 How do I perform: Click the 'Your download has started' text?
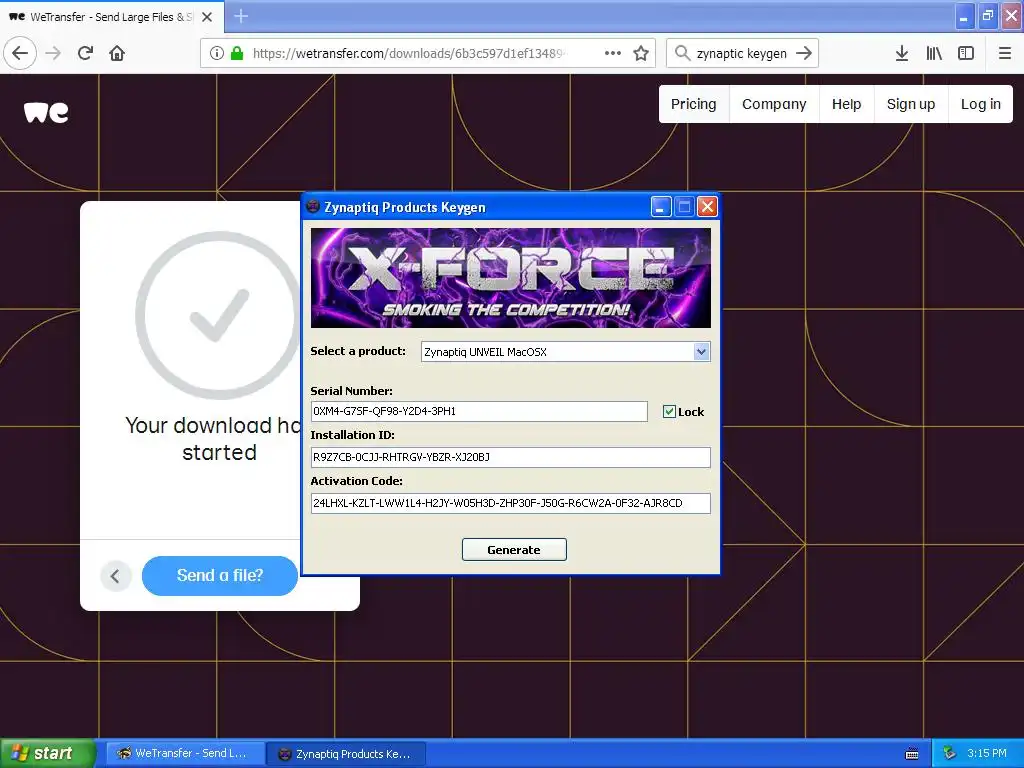pyautogui.click(x=214, y=439)
